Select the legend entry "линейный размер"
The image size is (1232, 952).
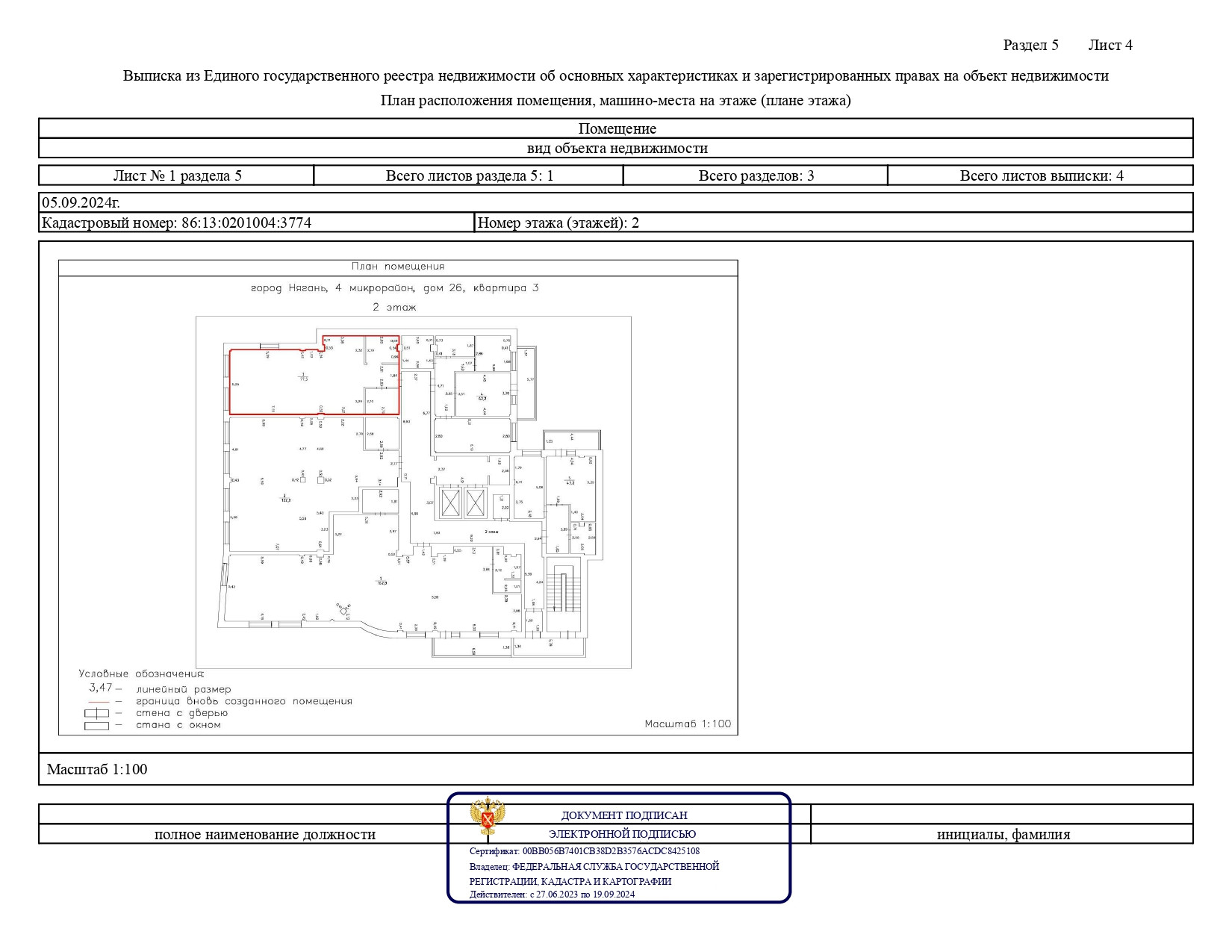(x=184, y=690)
